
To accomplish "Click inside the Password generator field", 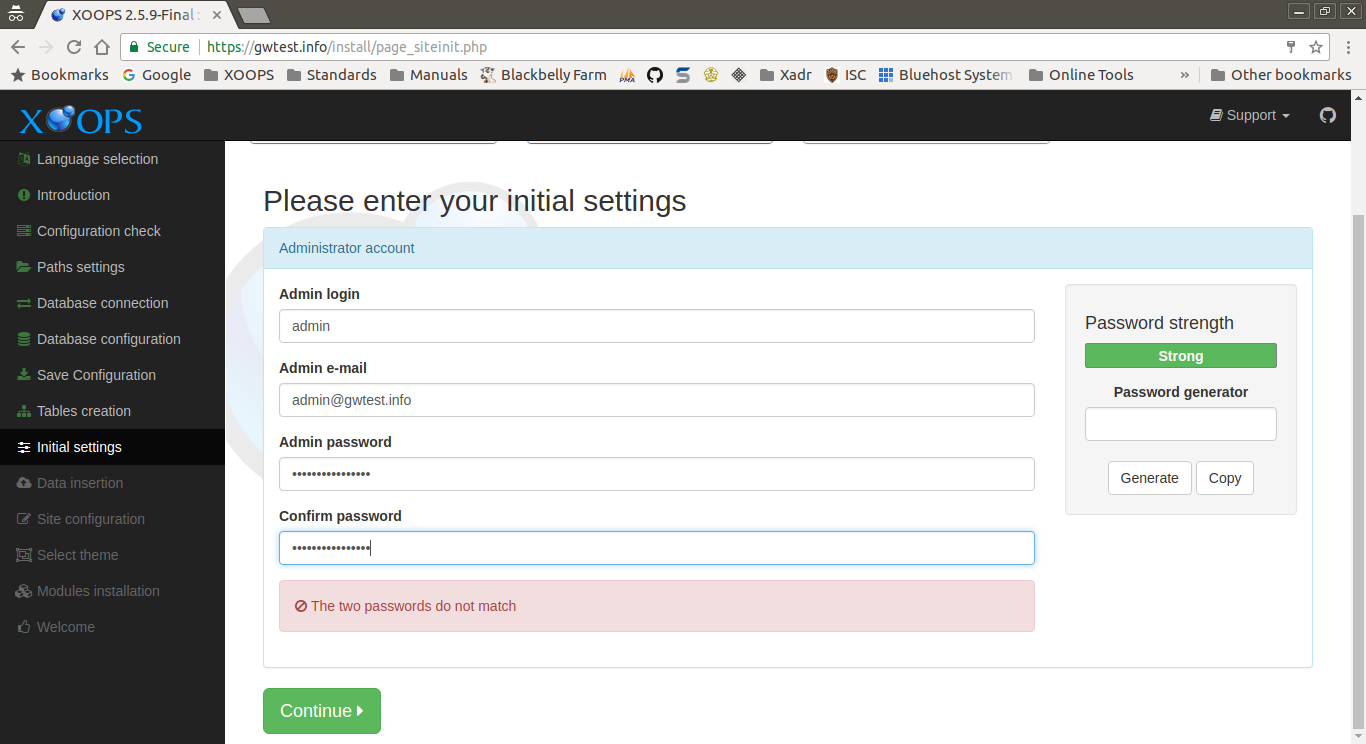I will [x=1180, y=423].
